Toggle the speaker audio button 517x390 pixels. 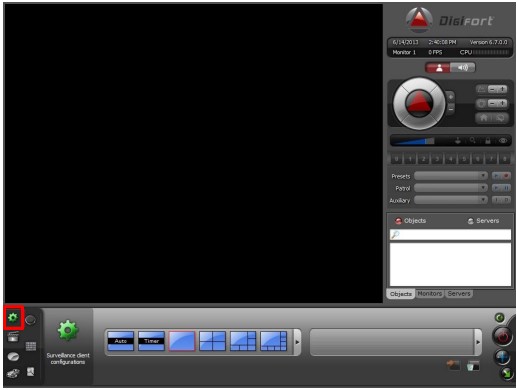pyautogui.click(x=463, y=68)
